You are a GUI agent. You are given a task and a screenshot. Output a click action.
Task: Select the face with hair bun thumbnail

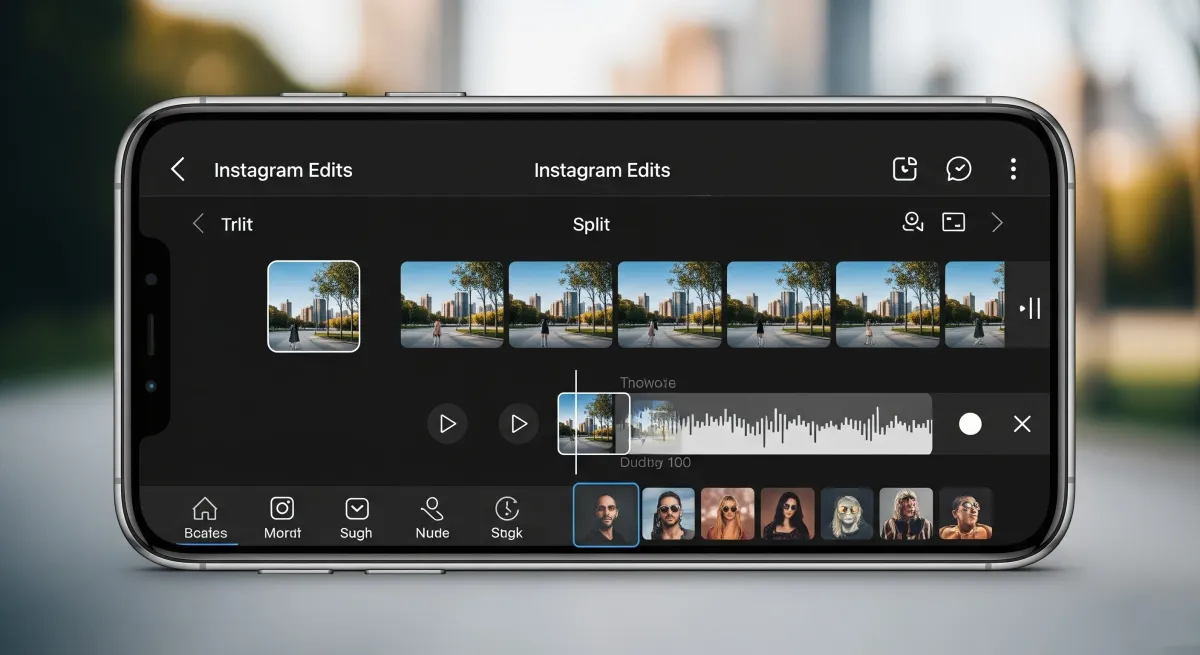(965, 514)
